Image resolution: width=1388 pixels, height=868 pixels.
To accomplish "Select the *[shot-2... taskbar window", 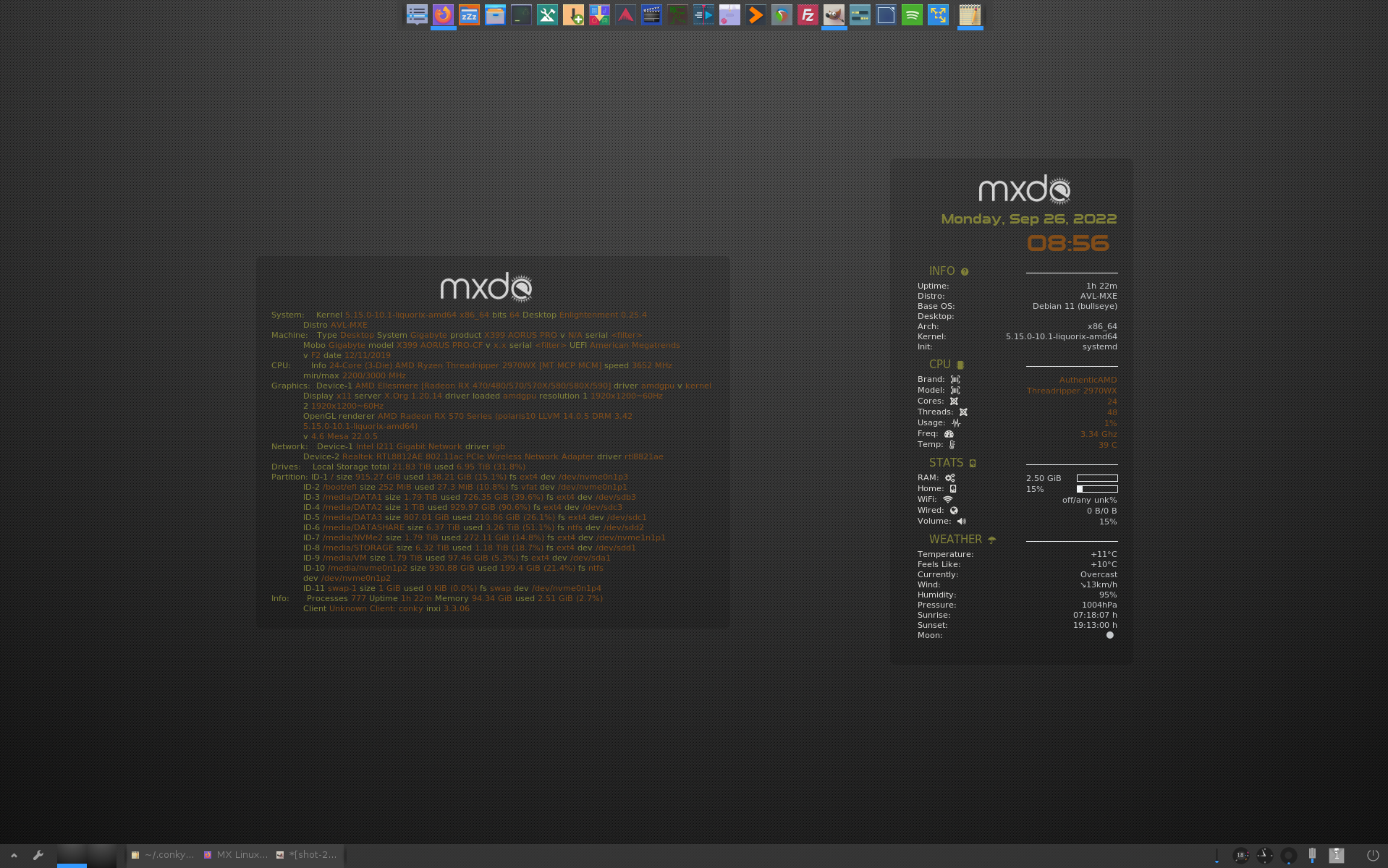I will click(307, 855).
